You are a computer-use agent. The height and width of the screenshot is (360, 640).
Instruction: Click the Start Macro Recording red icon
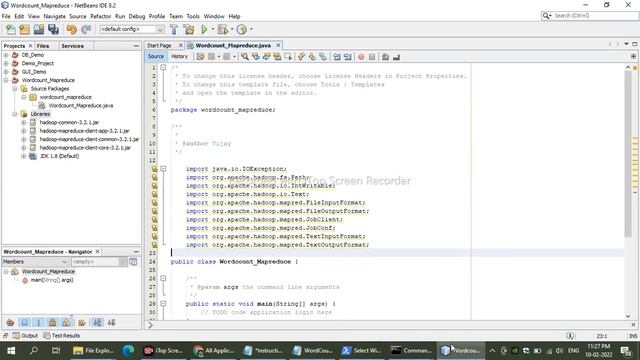[361, 57]
